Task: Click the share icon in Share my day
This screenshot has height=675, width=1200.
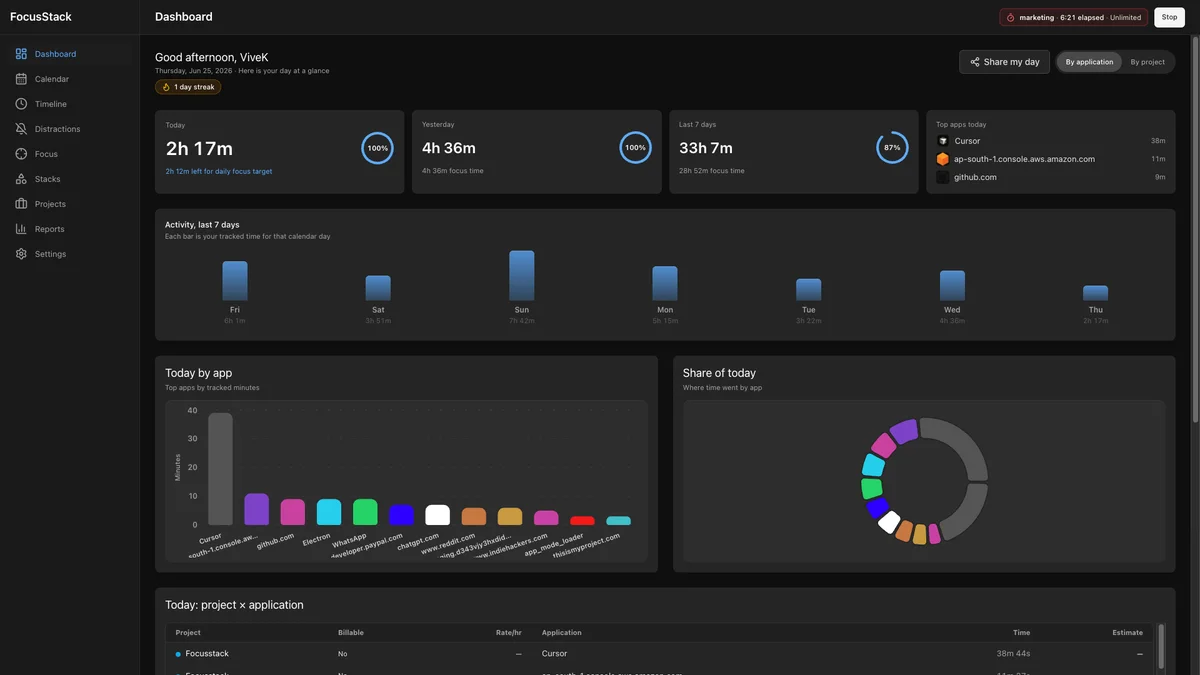Action: coord(975,62)
